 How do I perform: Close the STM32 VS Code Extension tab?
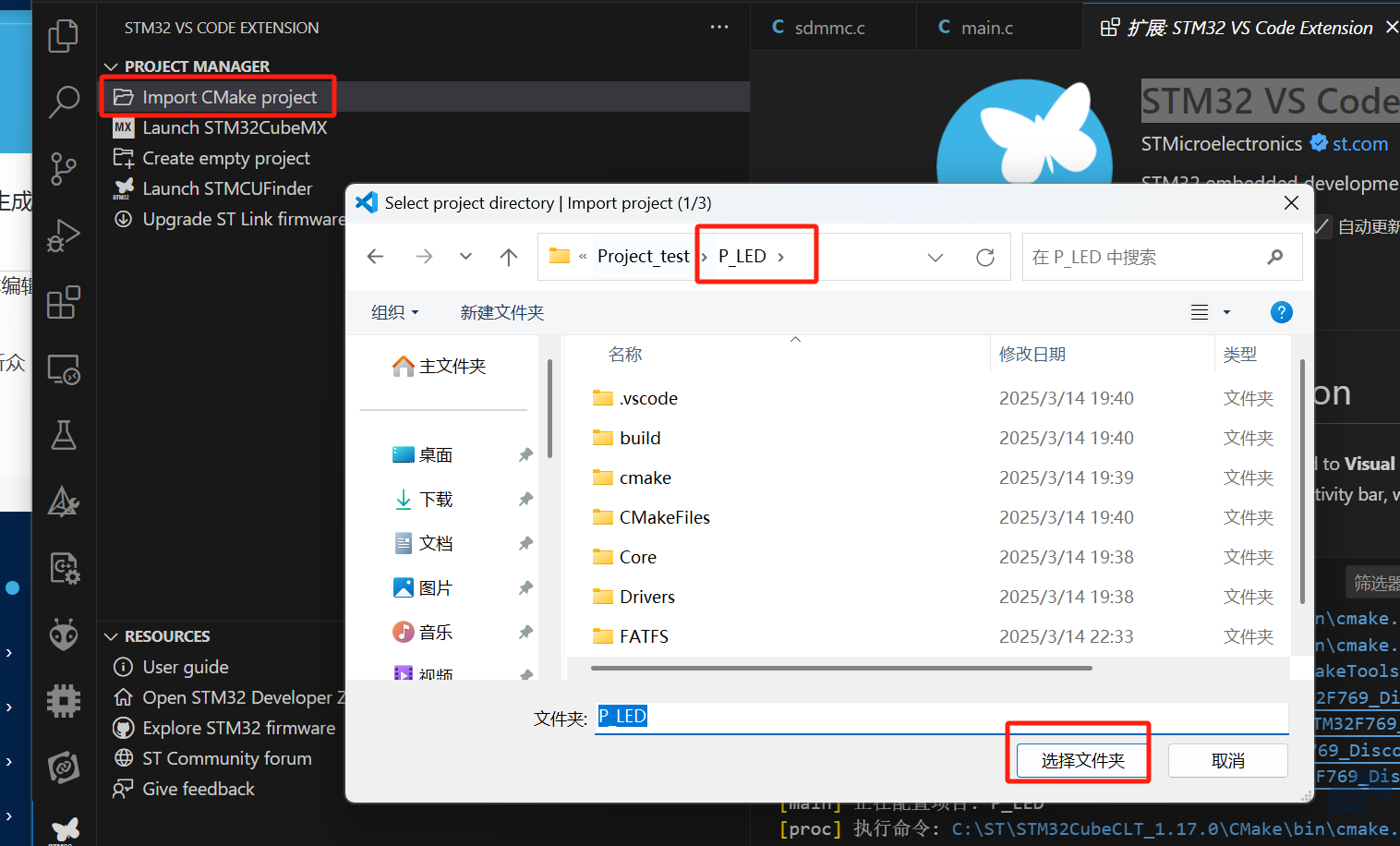tap(1392, 28)
